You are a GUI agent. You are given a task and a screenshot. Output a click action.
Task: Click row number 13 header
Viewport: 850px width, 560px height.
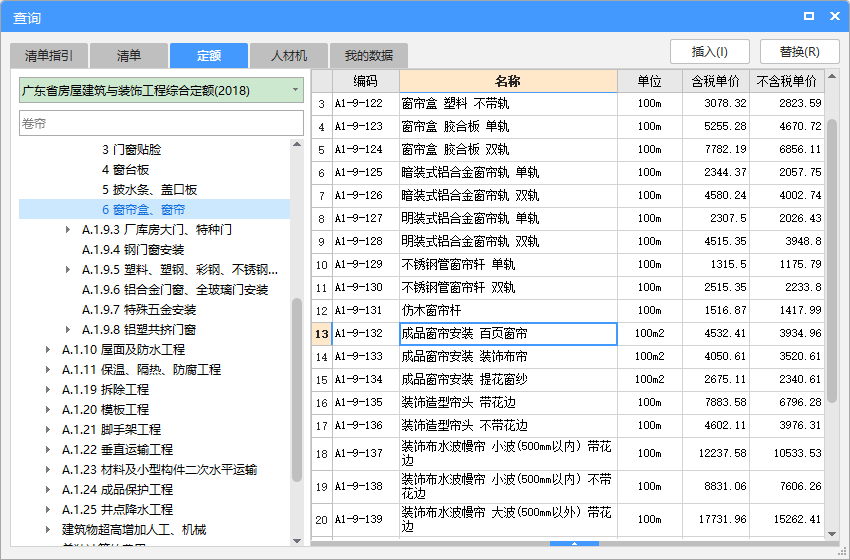tap(322, 334)
